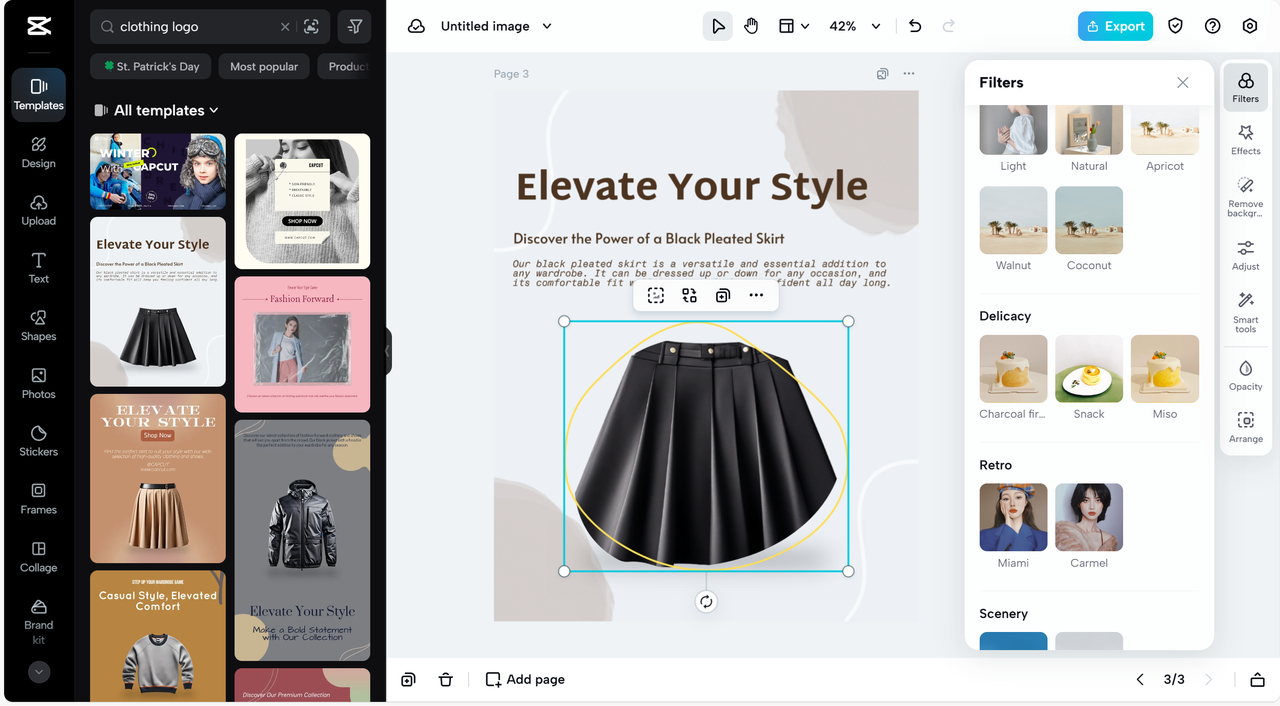
Task: Open the template filter options
Action: point(355,27)
